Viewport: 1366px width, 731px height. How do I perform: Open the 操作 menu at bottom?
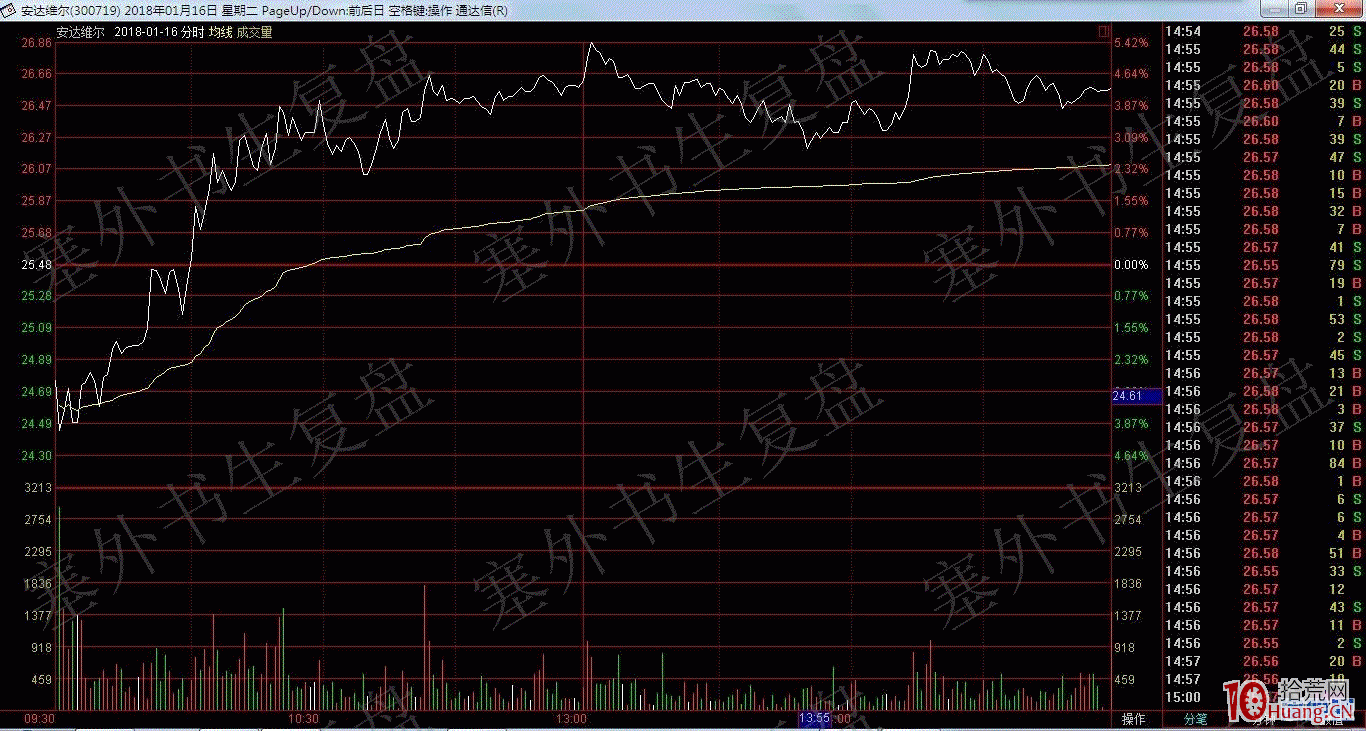pos(1133,718)
